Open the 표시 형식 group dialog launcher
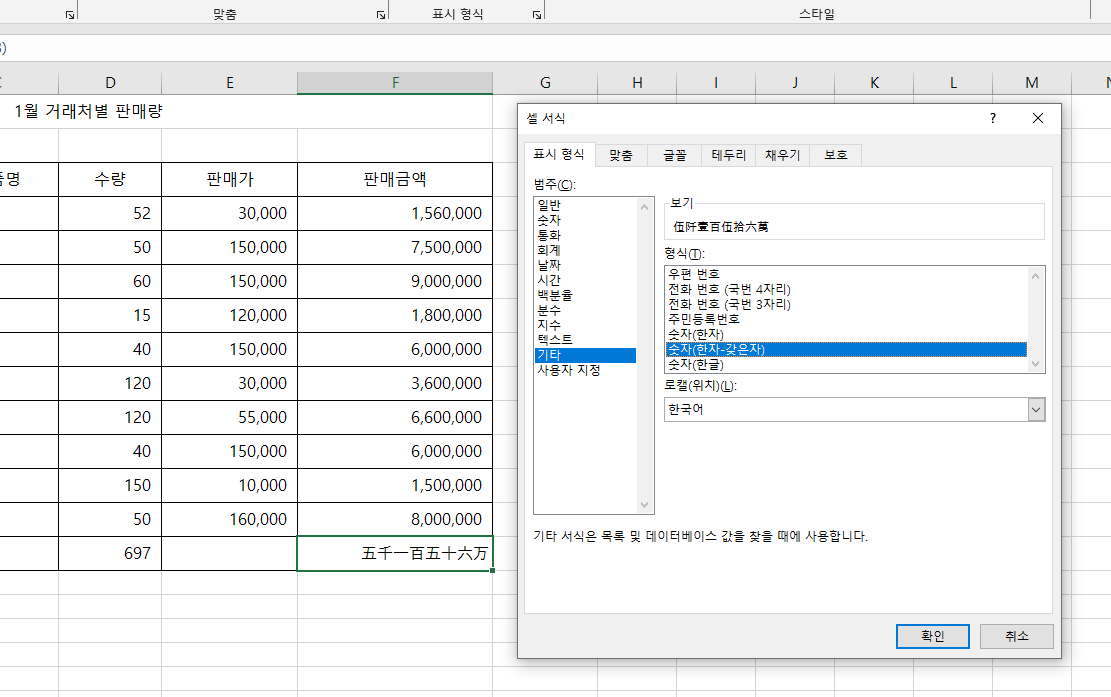 point(537,14)
